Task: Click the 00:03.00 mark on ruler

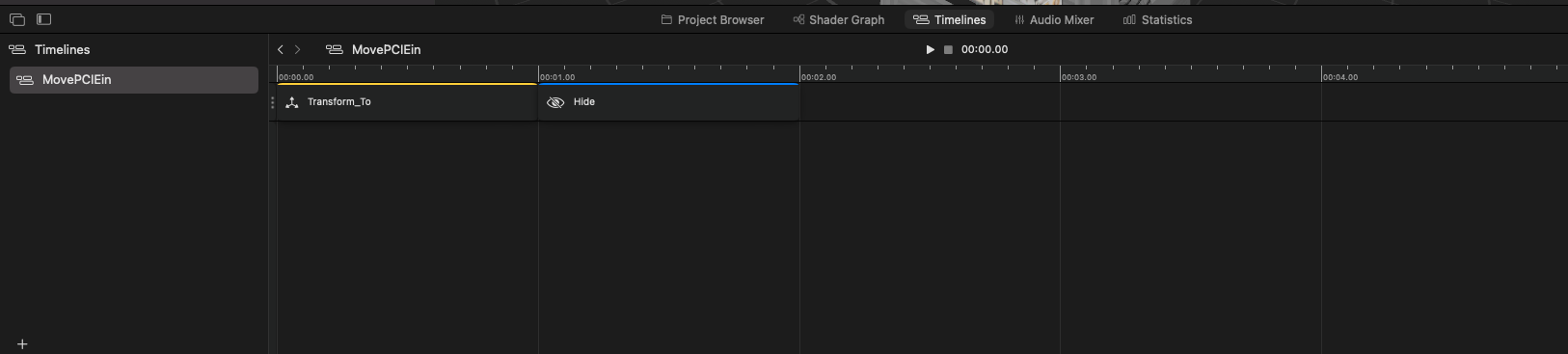Action: 1079,77
